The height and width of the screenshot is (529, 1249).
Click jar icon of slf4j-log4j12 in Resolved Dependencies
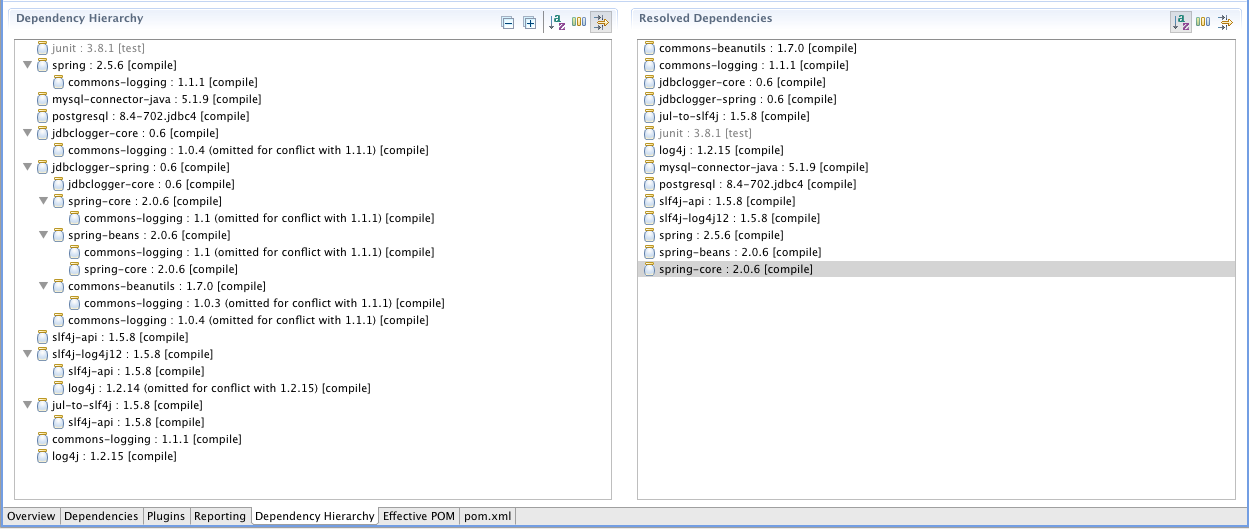[x=649, y=218]
